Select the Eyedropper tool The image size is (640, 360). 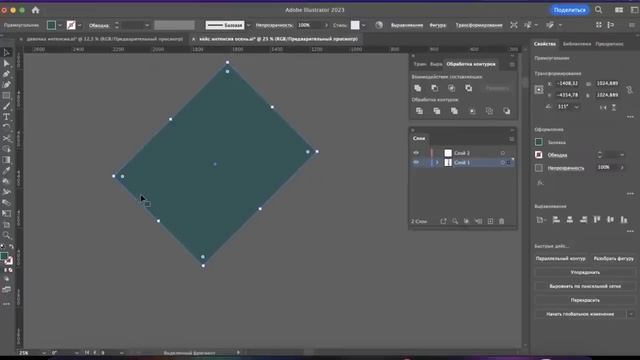[6, 171]
